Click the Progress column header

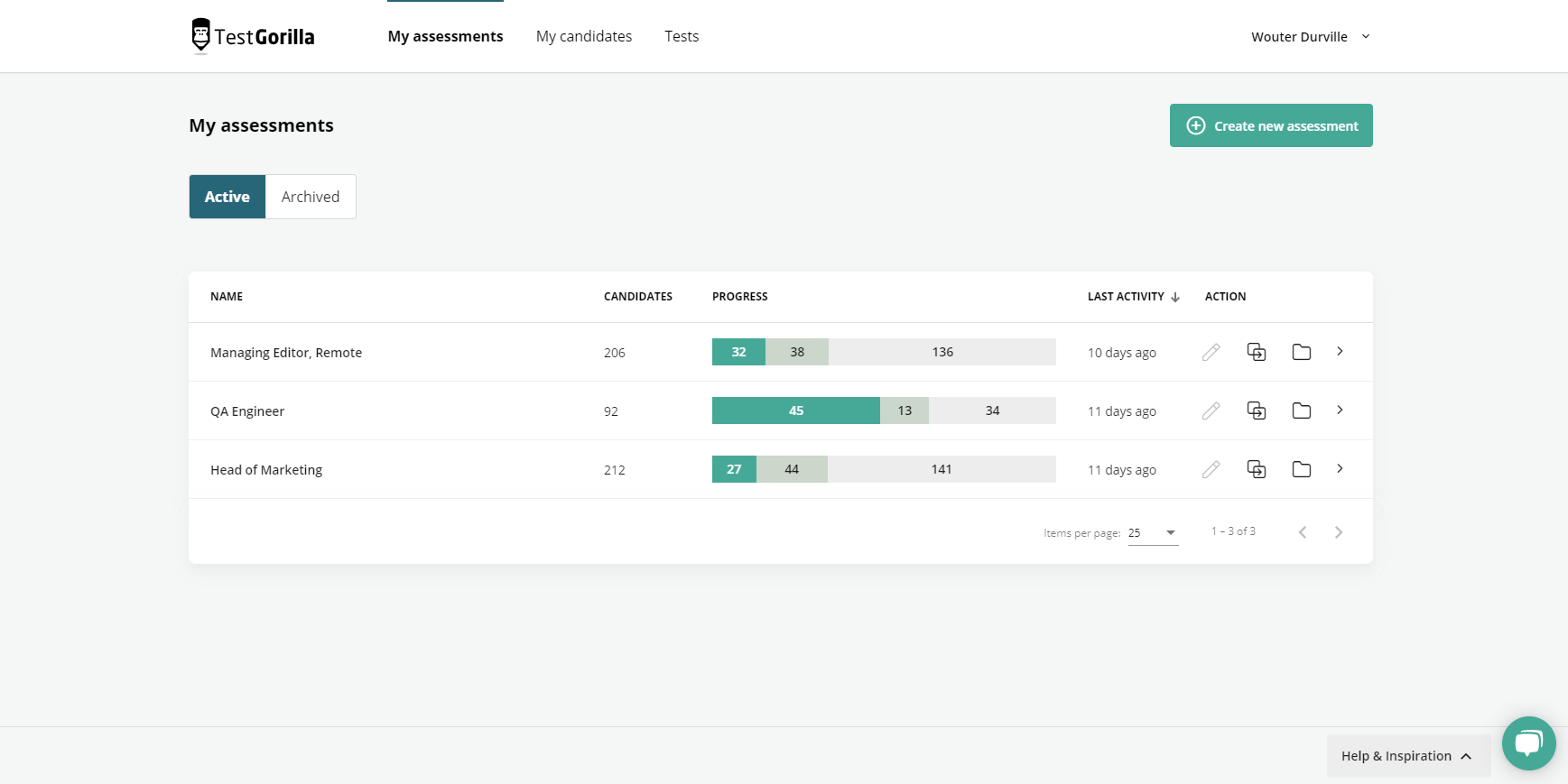(740, 297)
